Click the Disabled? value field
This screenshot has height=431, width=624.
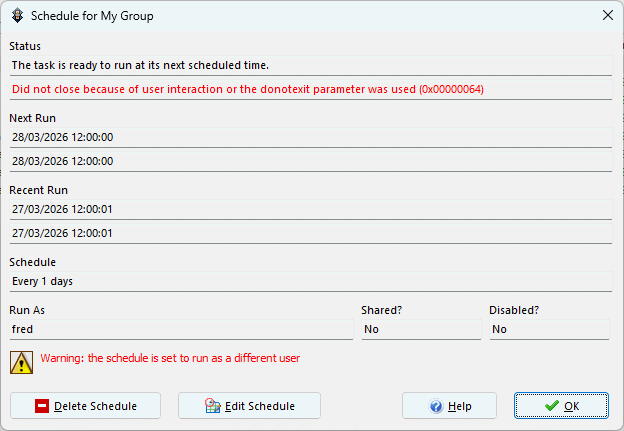point(549,329)
